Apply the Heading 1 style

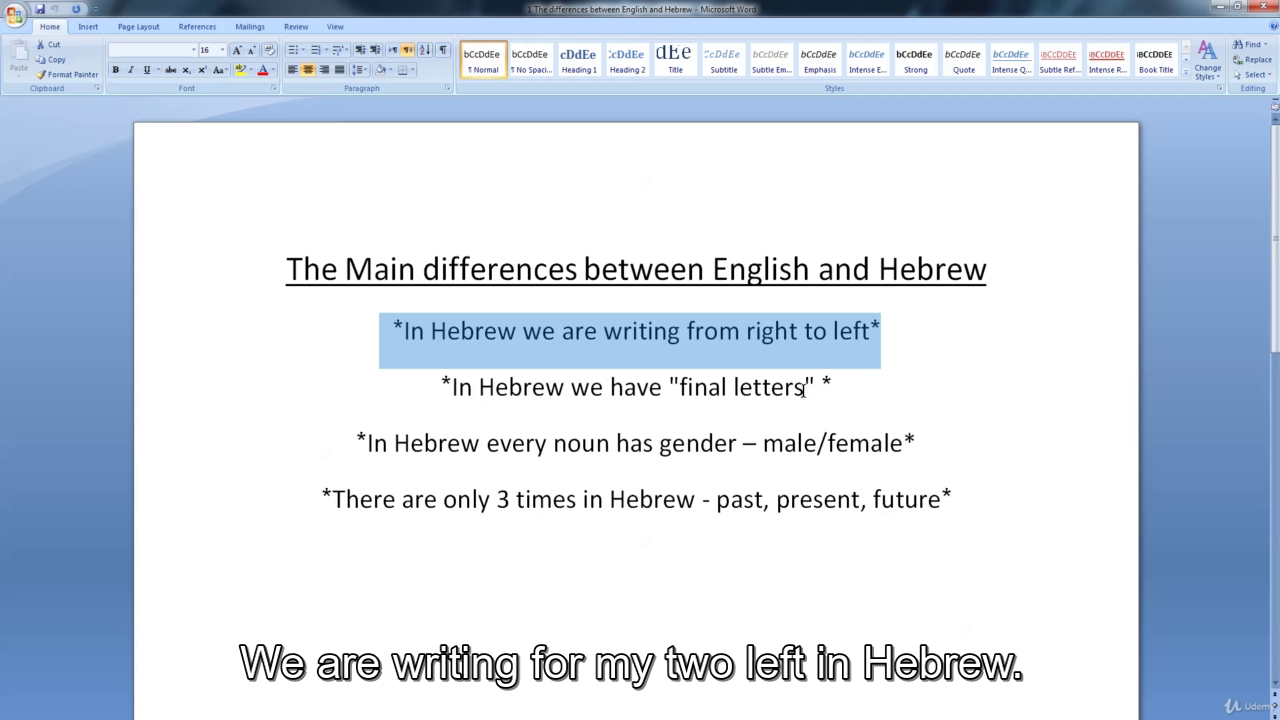point(578,60)
